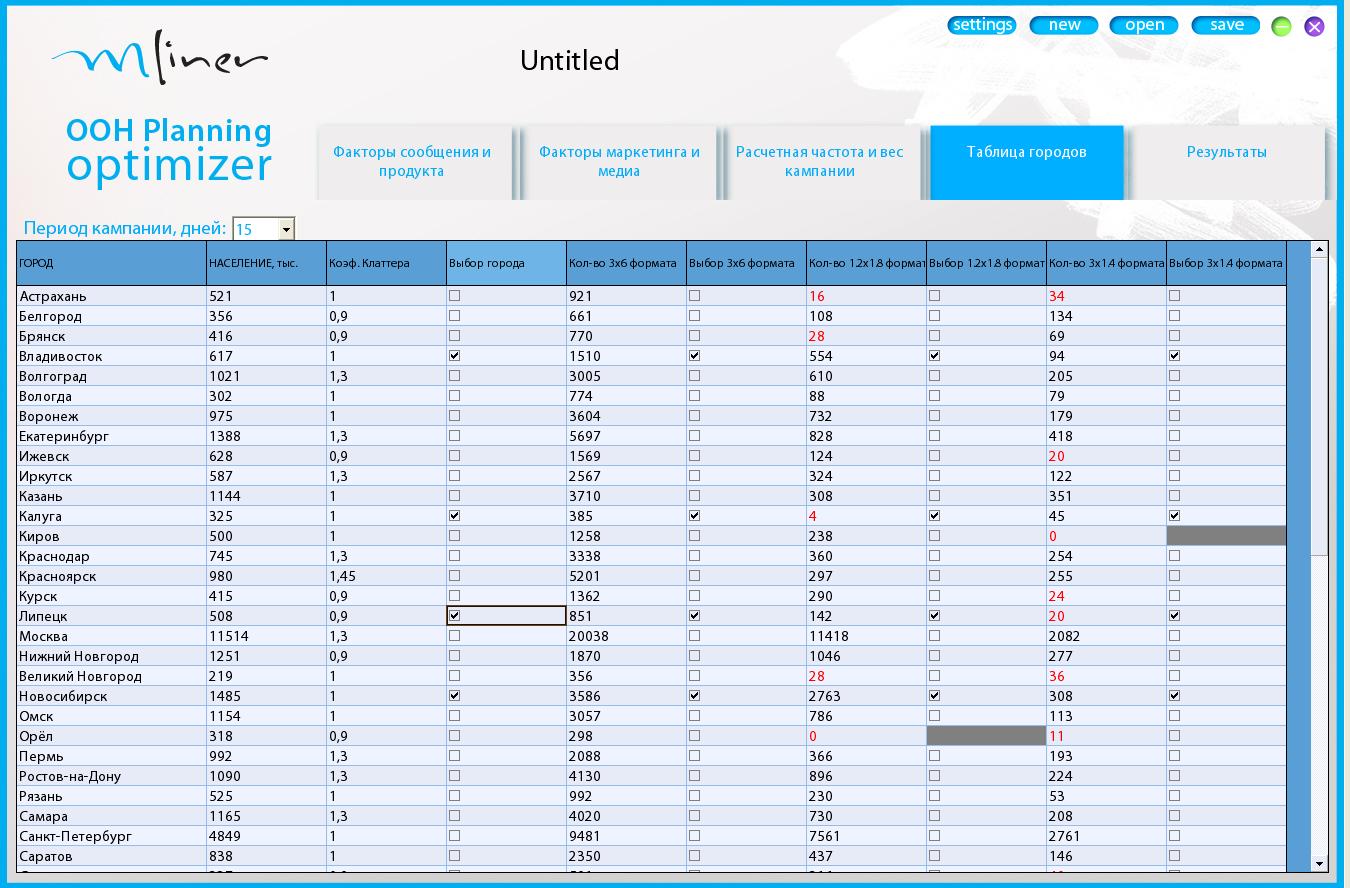Click the 'save' button
This screenshot has height=888, width=1350.
click(1226, 25)
